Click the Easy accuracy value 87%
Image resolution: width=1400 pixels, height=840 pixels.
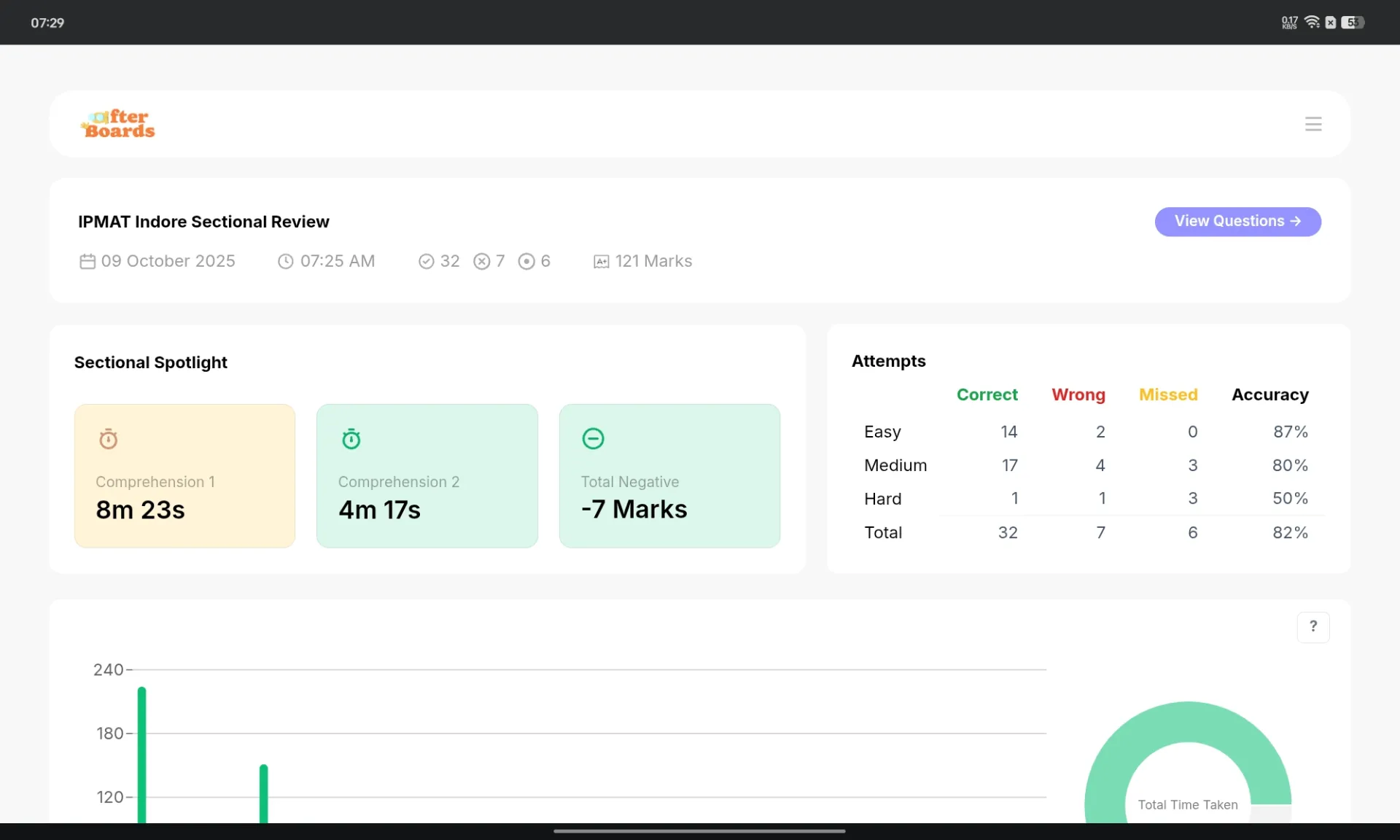point(1291,432)
